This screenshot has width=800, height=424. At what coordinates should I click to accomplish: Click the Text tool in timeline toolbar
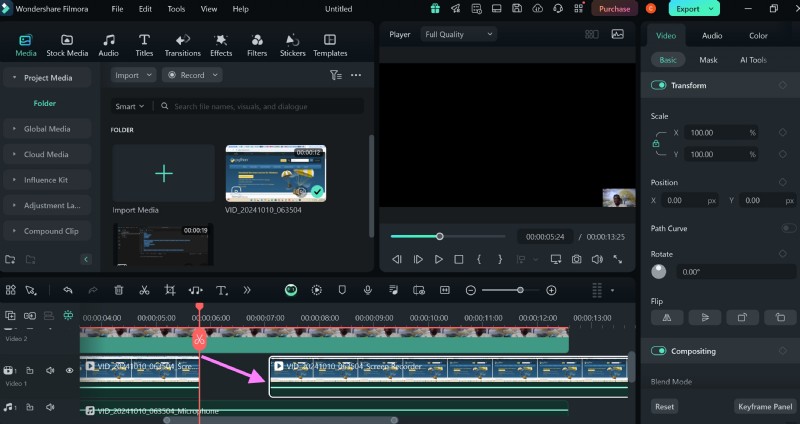pos(221,290)
